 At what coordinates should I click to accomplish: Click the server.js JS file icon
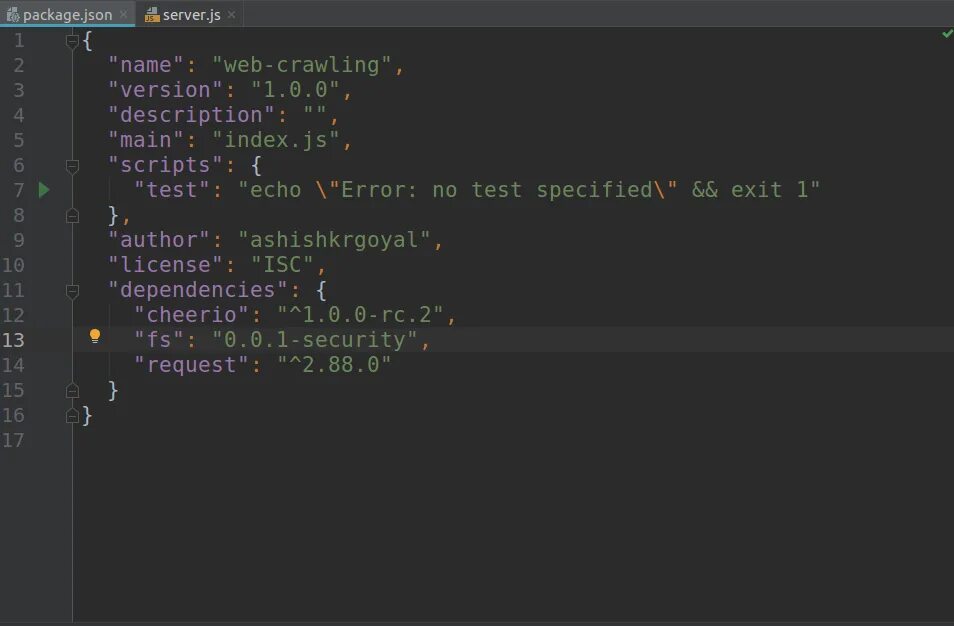[x=152, y=15]
